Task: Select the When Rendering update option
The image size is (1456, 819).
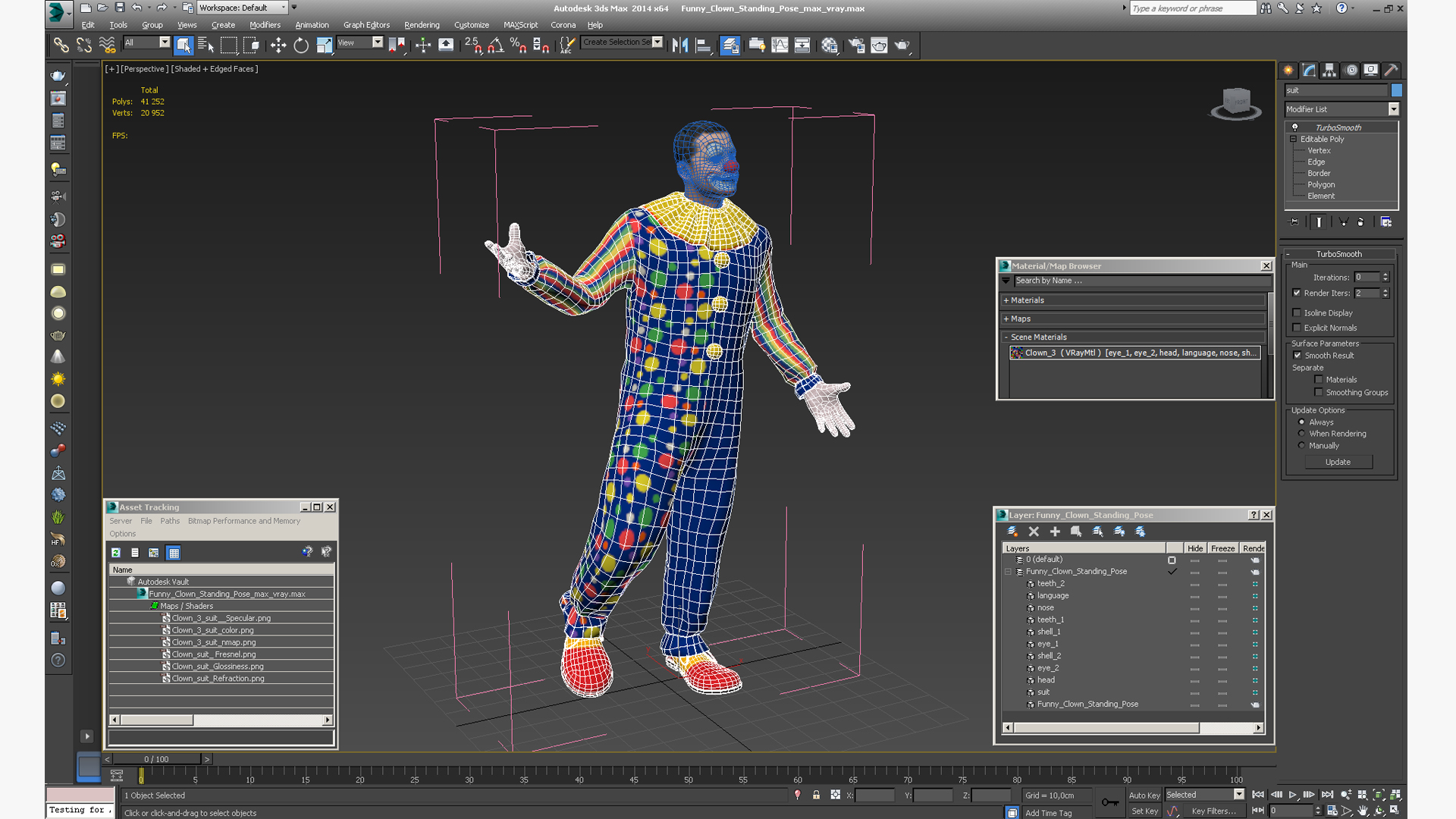Action: point(1302,433)
